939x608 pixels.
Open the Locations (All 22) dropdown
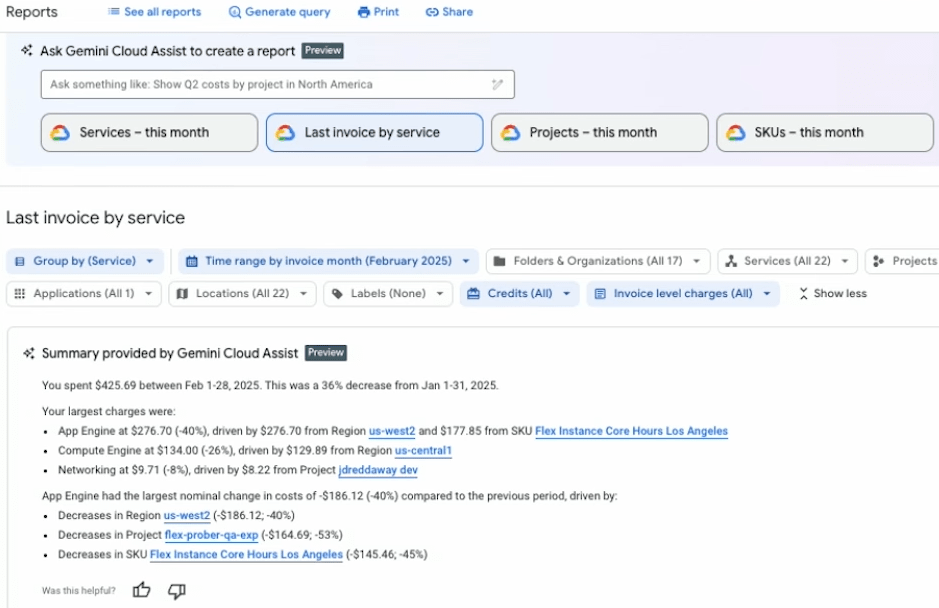click(243, 294)
